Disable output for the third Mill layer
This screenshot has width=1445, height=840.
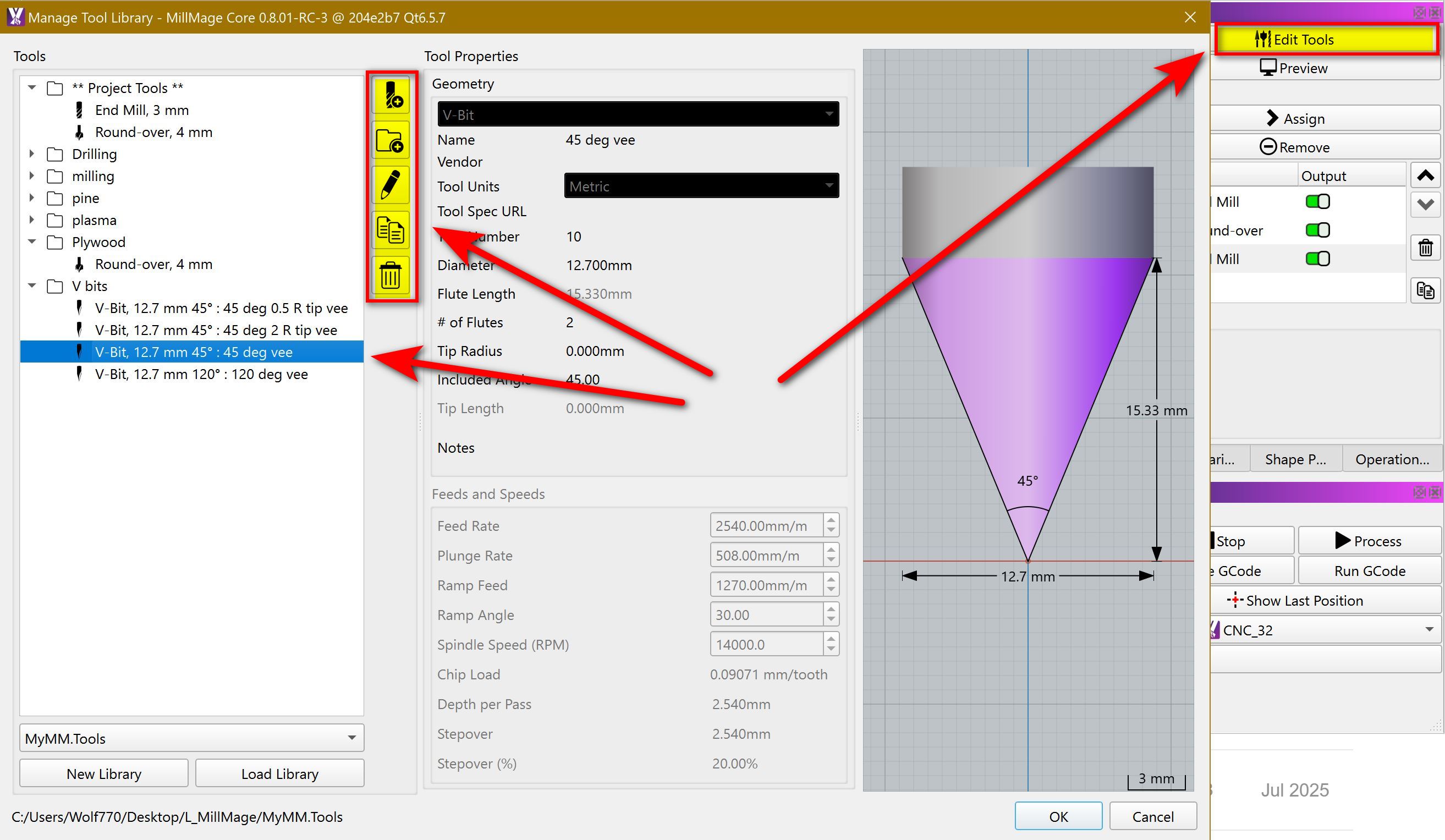1317,259
